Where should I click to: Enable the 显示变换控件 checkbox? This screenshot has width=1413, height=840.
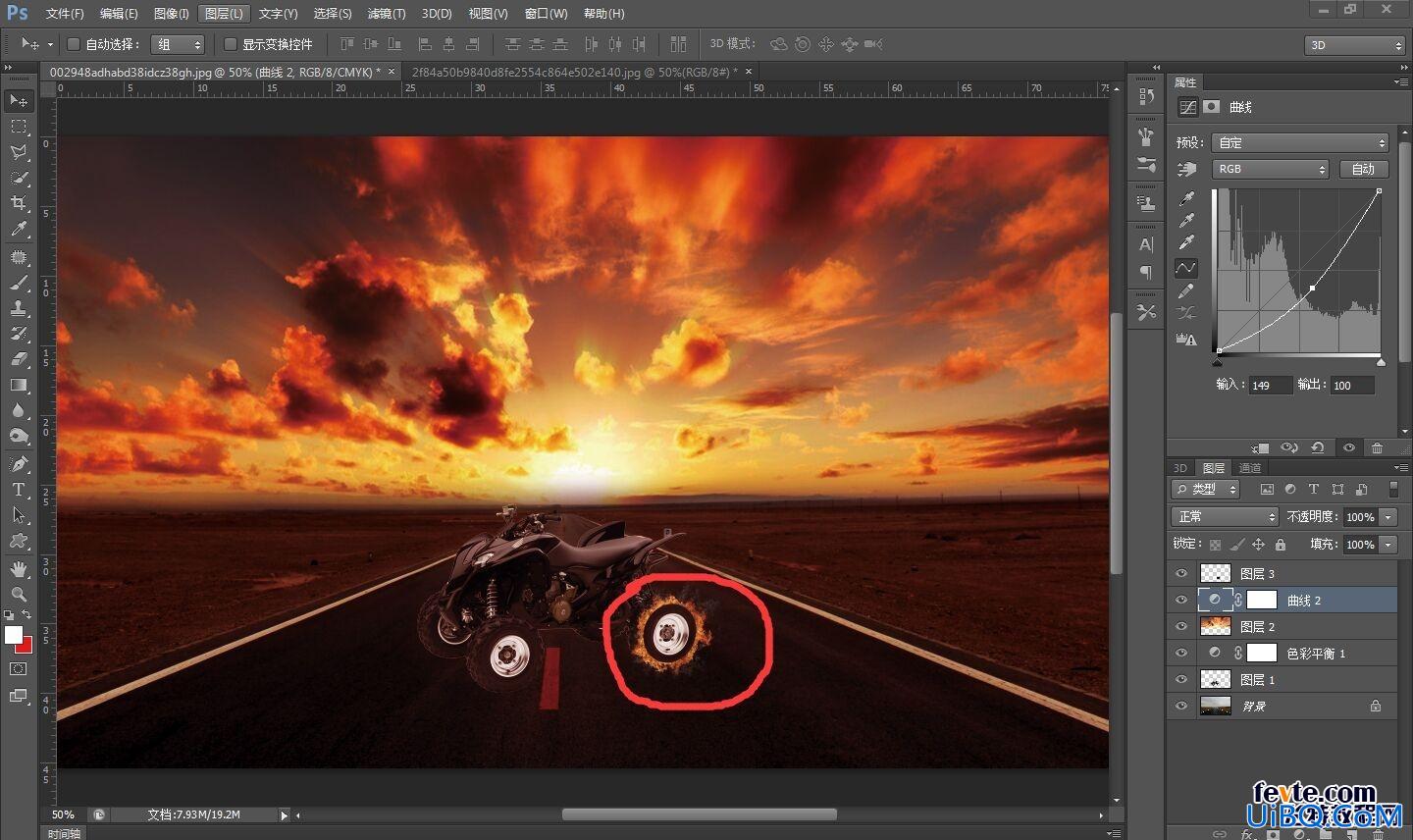pos(231,44)
